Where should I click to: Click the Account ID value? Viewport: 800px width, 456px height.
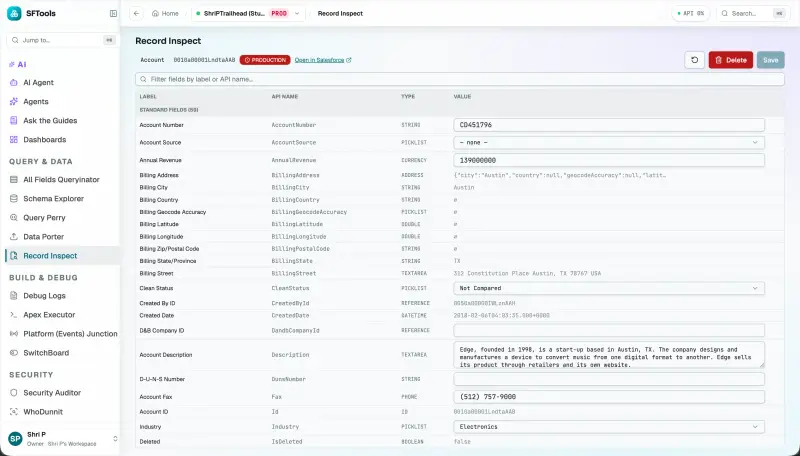pyautogui.click(x=484, y=412)
